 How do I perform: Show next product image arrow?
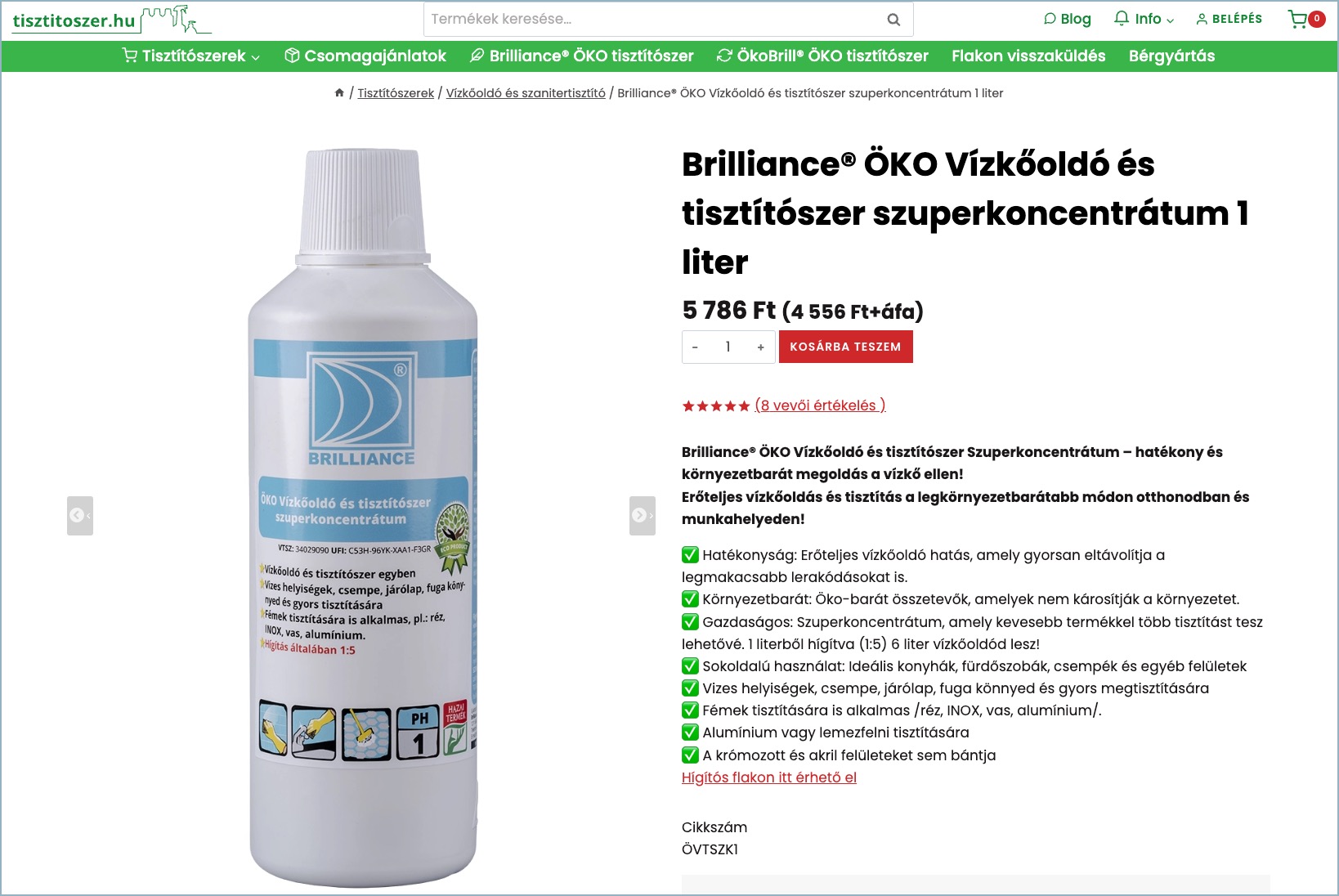click(643, 516)
